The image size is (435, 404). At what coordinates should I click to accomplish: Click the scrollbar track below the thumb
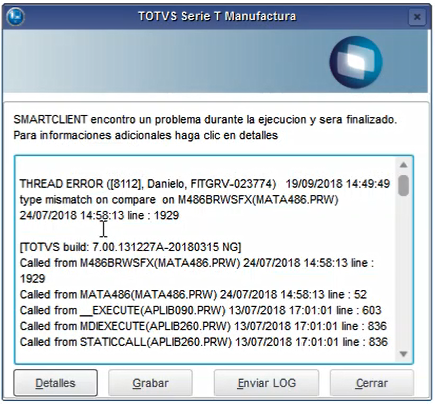(403, 272)
